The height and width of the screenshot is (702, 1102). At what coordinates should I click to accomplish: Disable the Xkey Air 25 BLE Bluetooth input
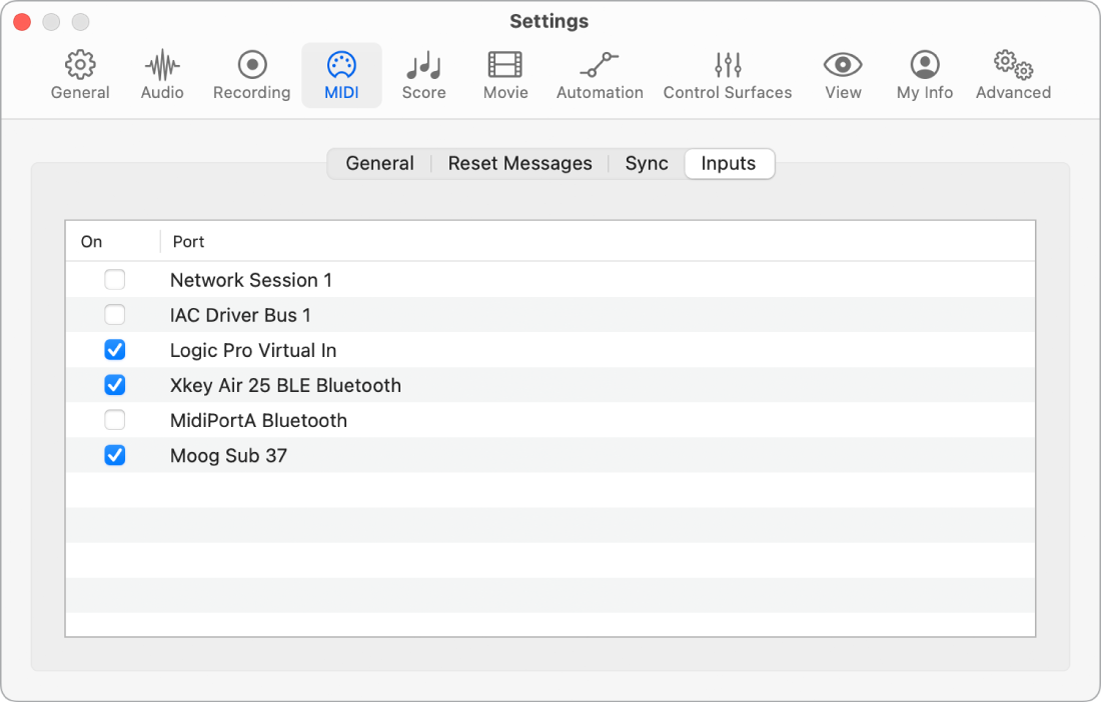tap(114, 385)
